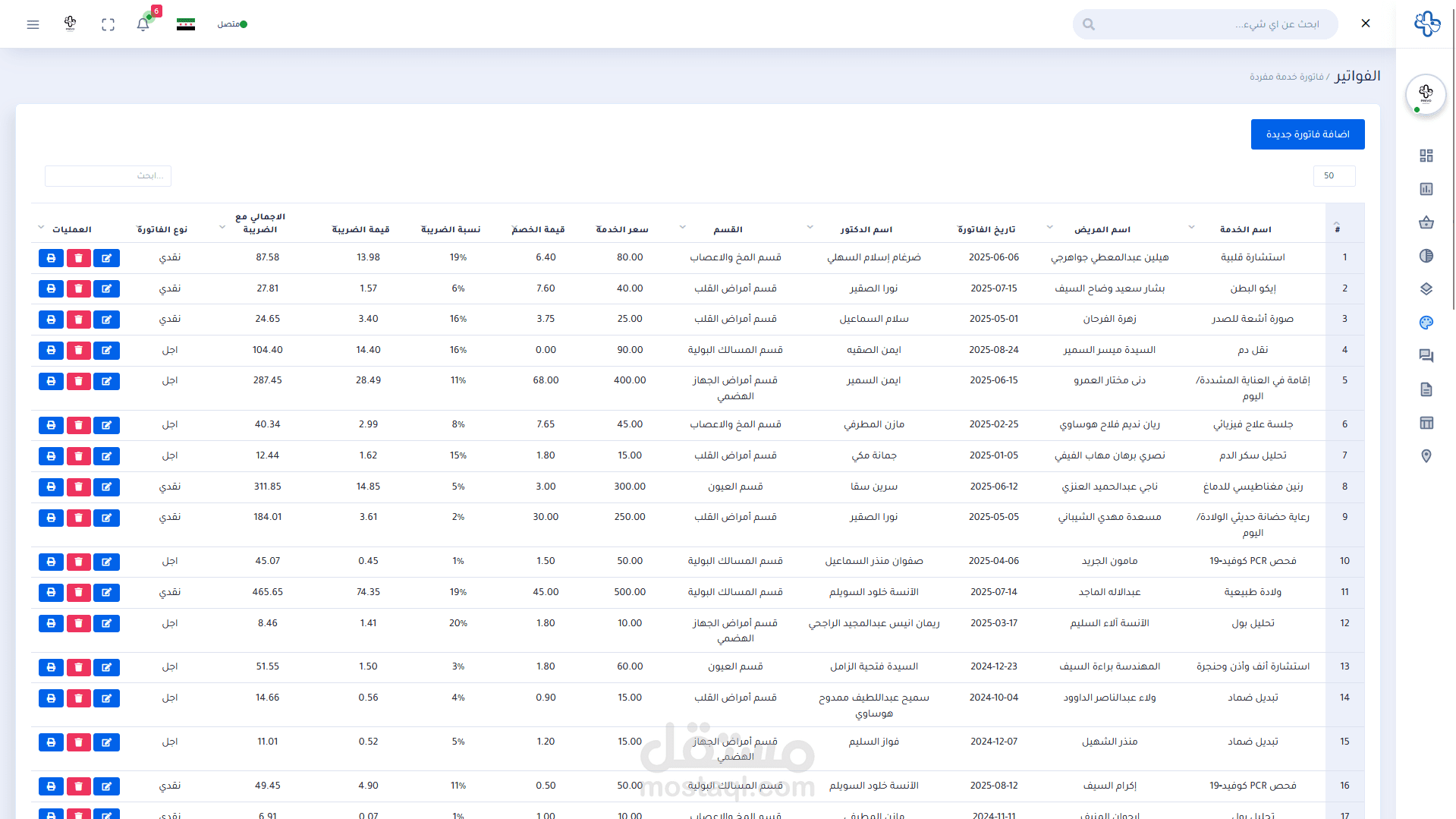
Task: Edit the إيكو البطن invoice
Action: click(x=107, y=289)
